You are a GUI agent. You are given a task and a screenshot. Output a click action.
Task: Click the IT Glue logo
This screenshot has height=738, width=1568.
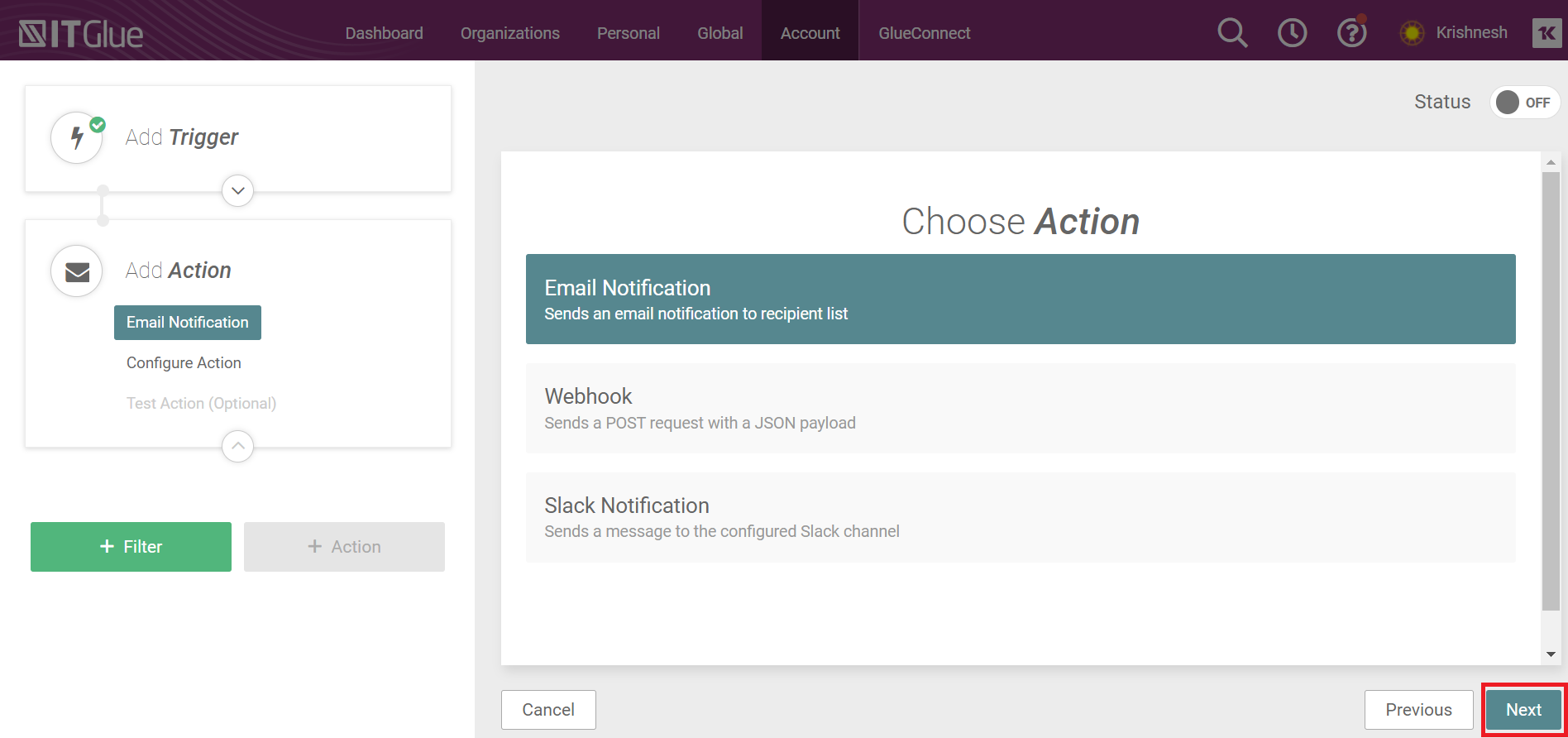coord(81,34)
